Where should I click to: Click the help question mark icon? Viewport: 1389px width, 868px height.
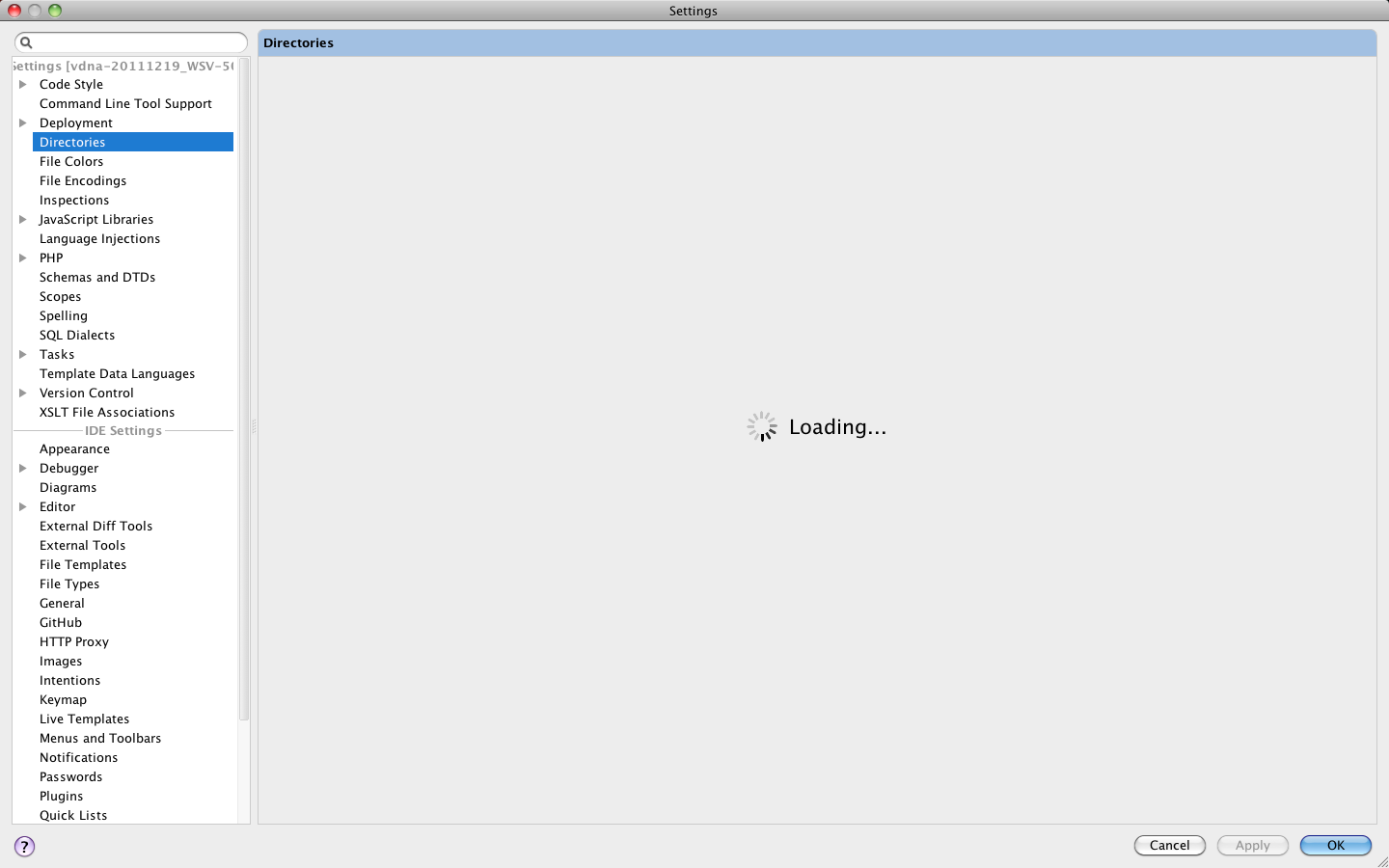[24, 846]
